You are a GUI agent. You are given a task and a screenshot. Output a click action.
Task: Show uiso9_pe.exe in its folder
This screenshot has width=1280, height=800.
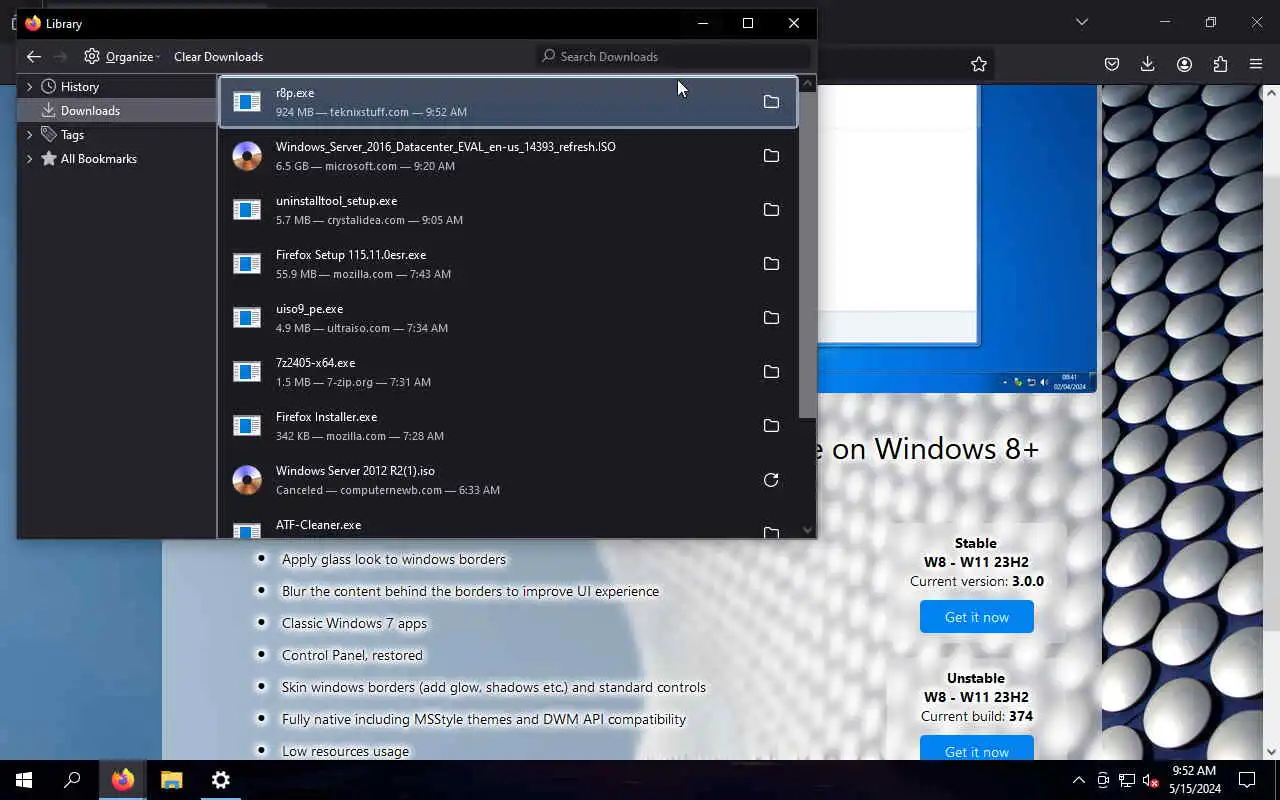coord(771,318)
